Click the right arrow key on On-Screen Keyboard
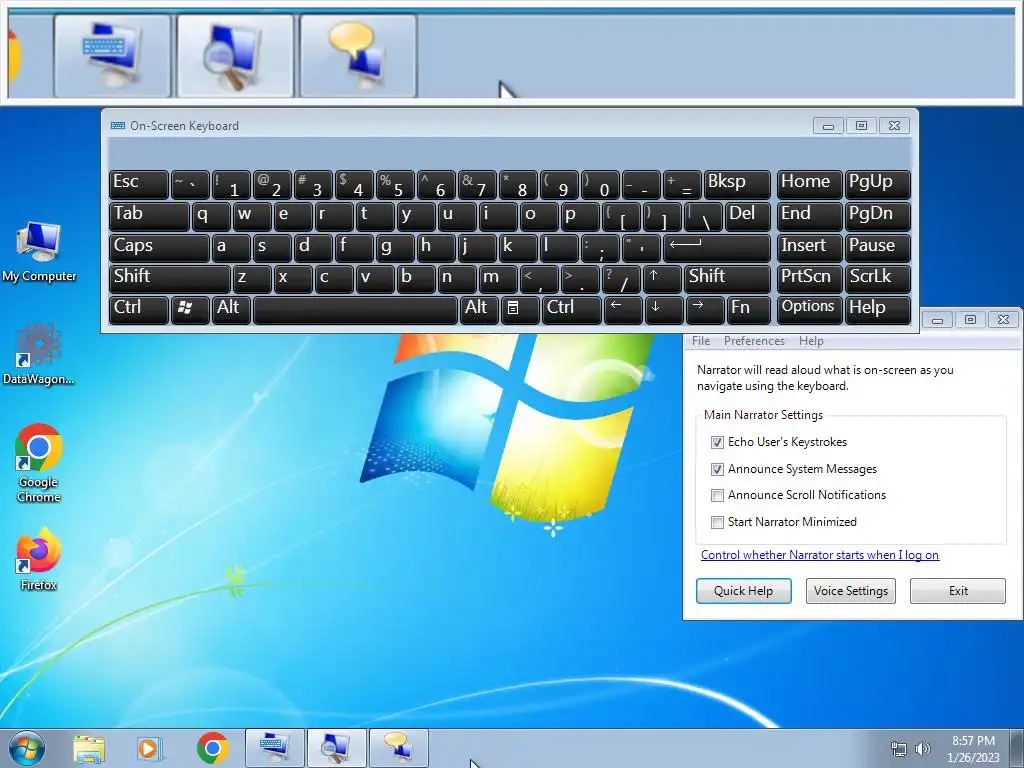This screenshot has width=1024, height=768. pos(705,310)
